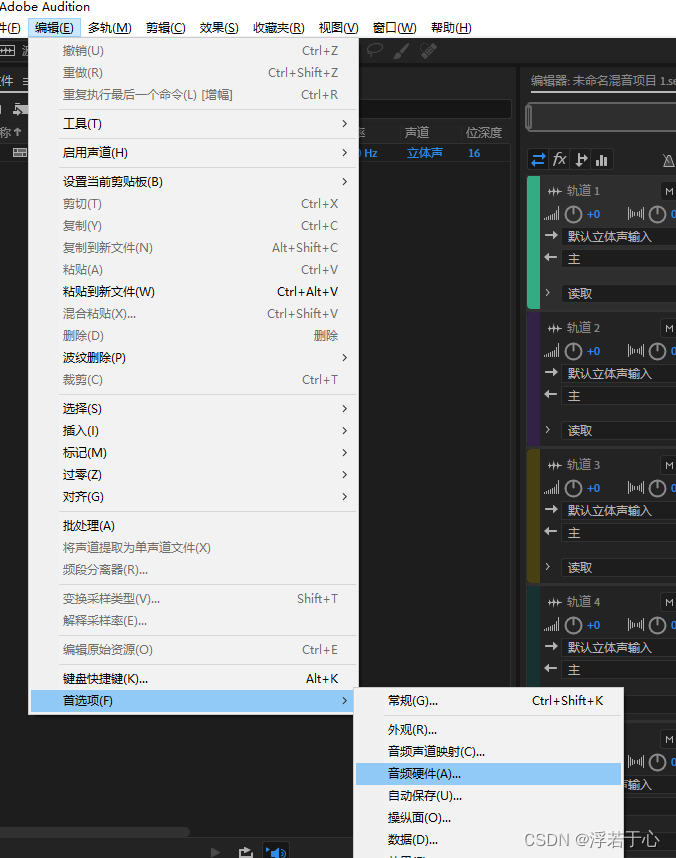
Task: Mute 轨道 2 with its M button
Action: coord(669,328)
